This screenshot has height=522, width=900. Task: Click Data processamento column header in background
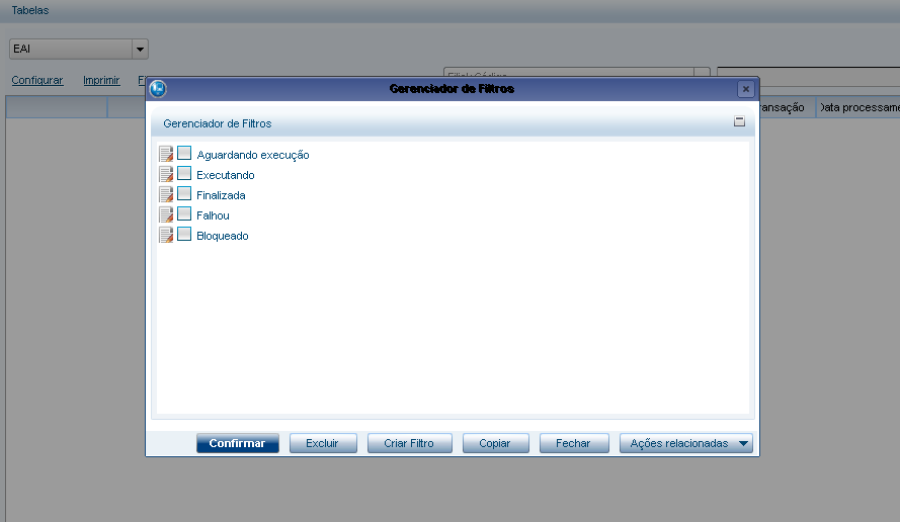858,107
